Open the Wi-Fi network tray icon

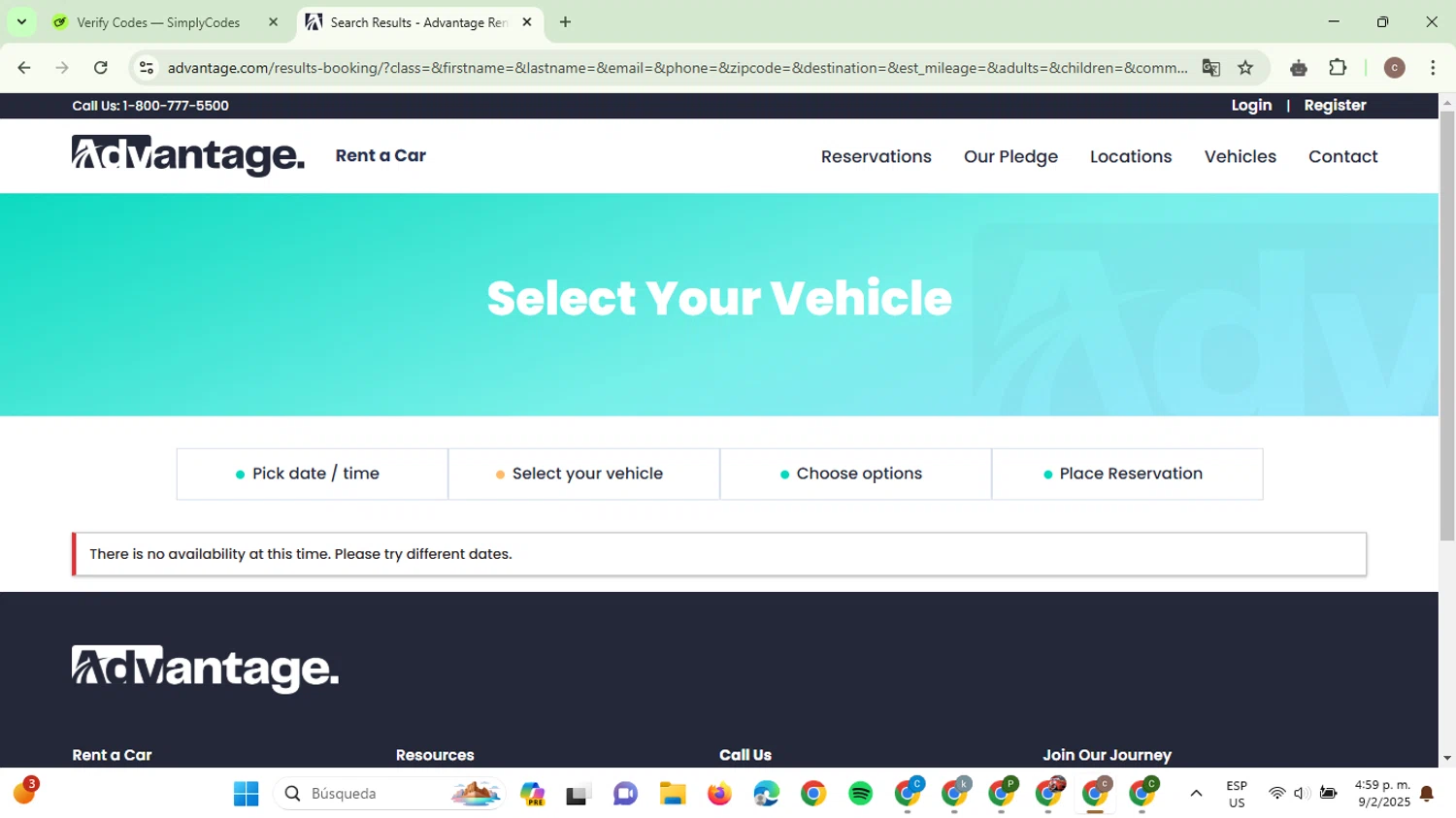tap(1277, 794)
